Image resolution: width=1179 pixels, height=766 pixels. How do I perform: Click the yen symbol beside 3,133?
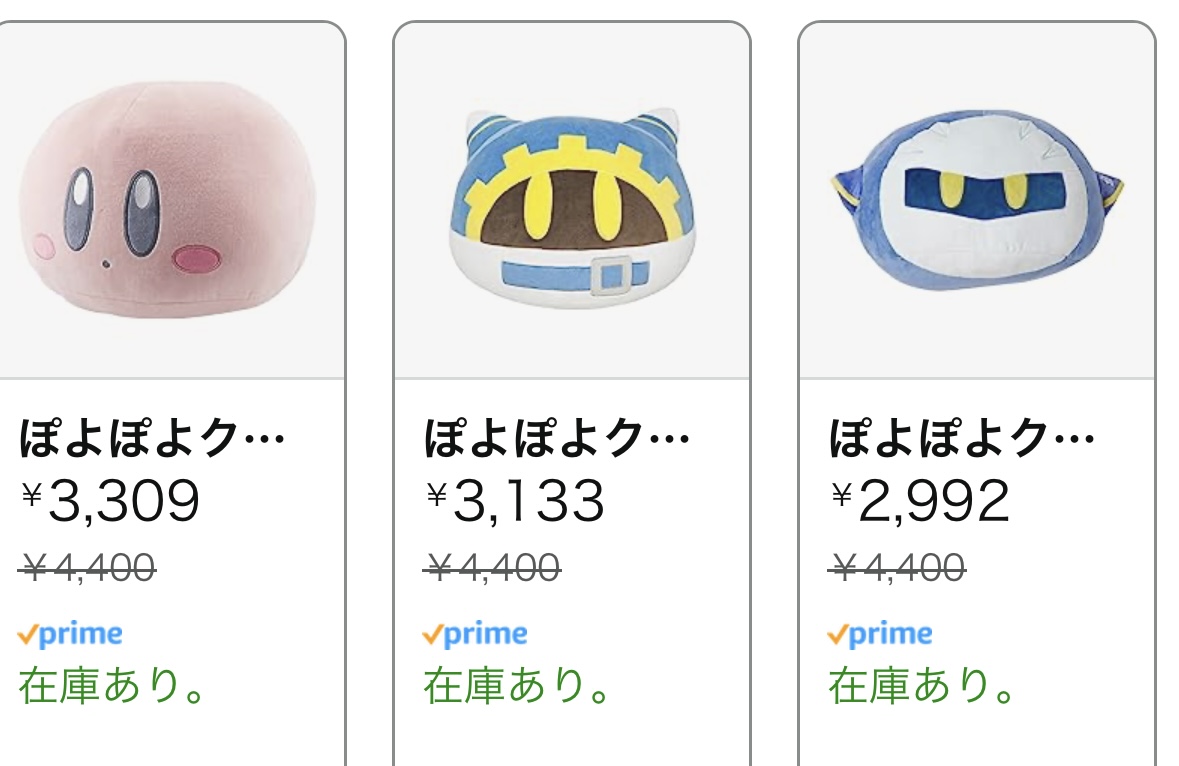tap(436, 493)
